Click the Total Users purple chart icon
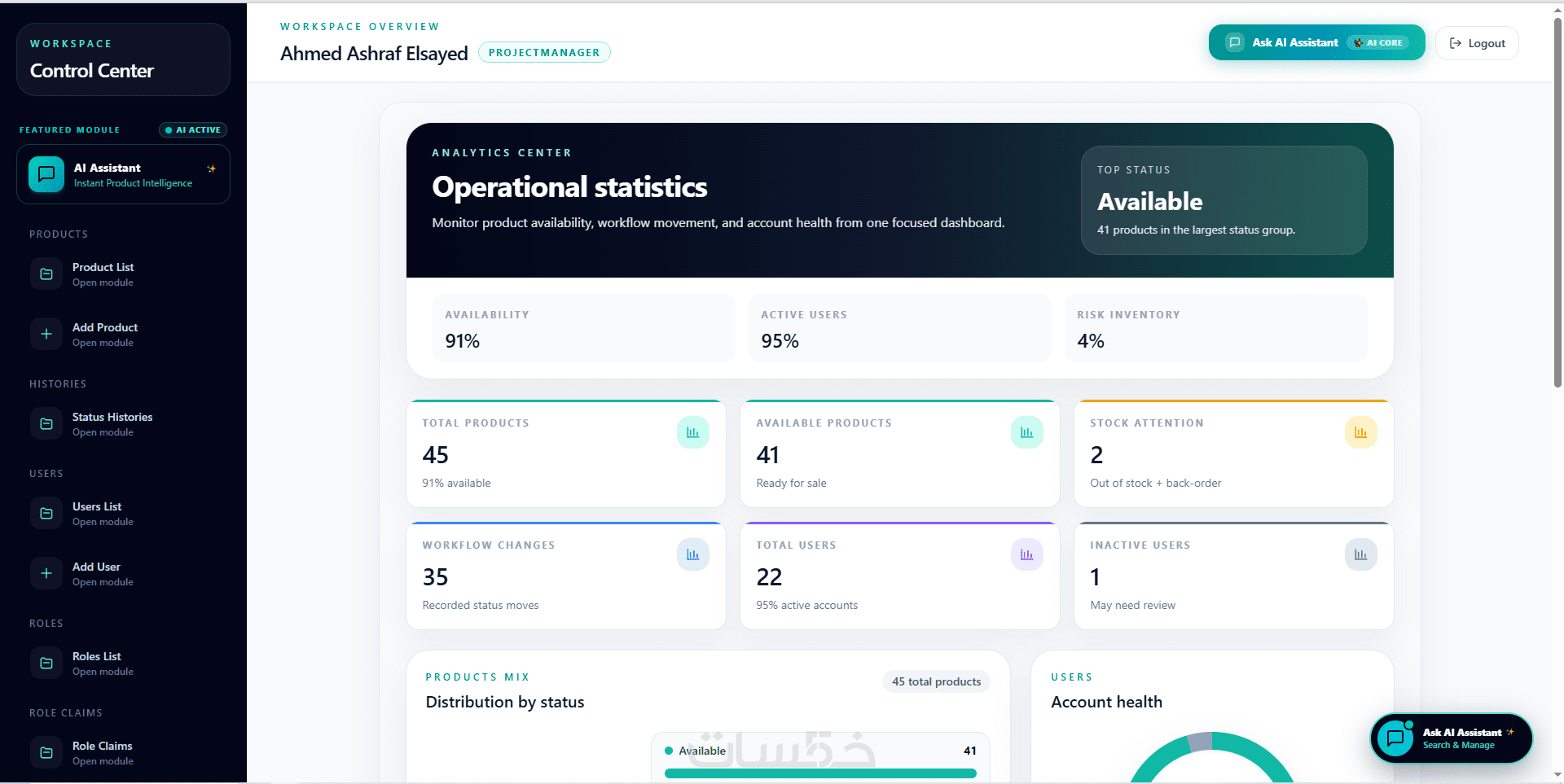 1027,554
